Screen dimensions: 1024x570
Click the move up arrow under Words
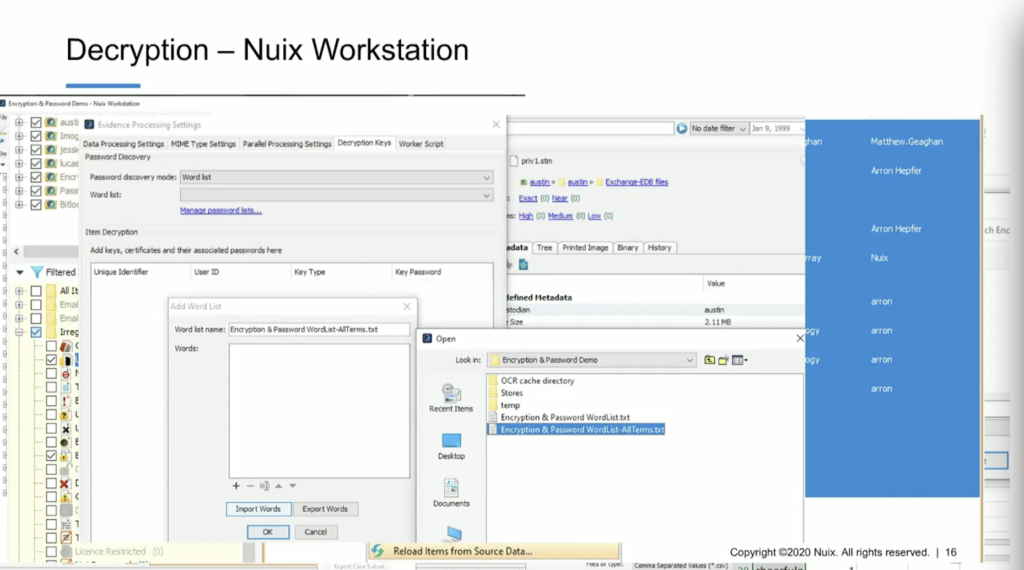[x=278, y=486]
